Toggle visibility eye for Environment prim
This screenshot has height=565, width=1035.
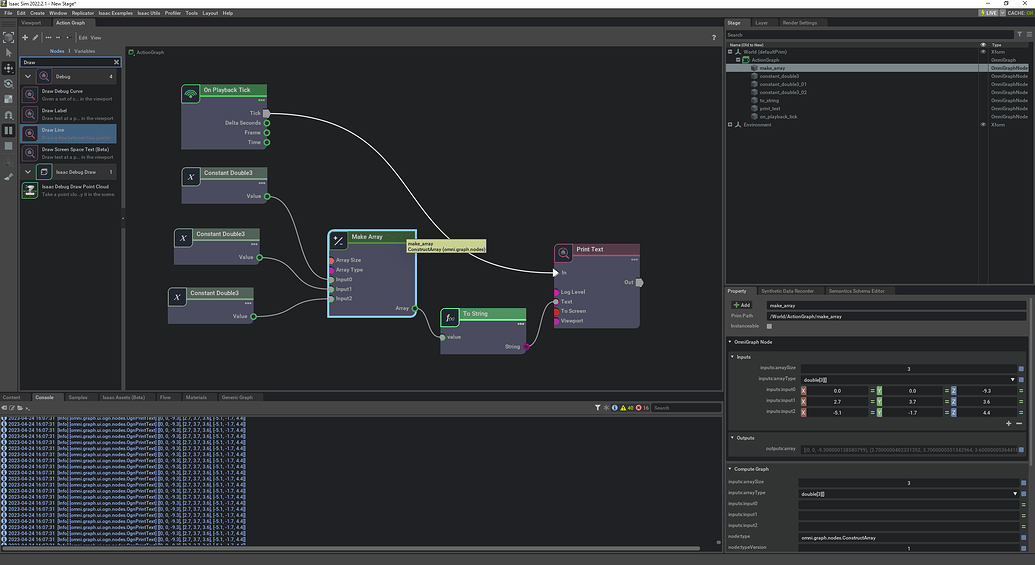983,125
